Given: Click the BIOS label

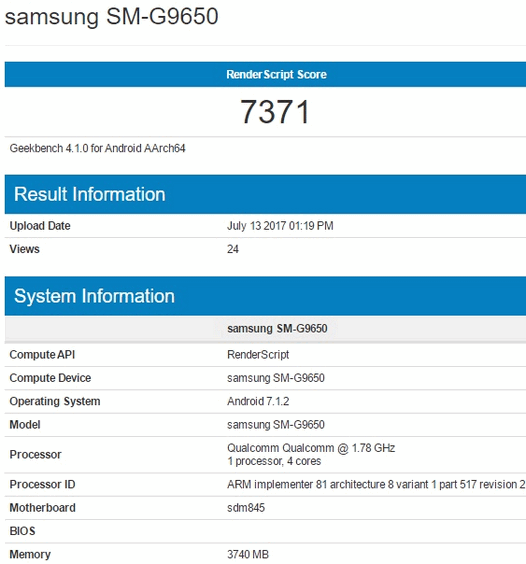Looking at the screenshot, I should (22, 531).
